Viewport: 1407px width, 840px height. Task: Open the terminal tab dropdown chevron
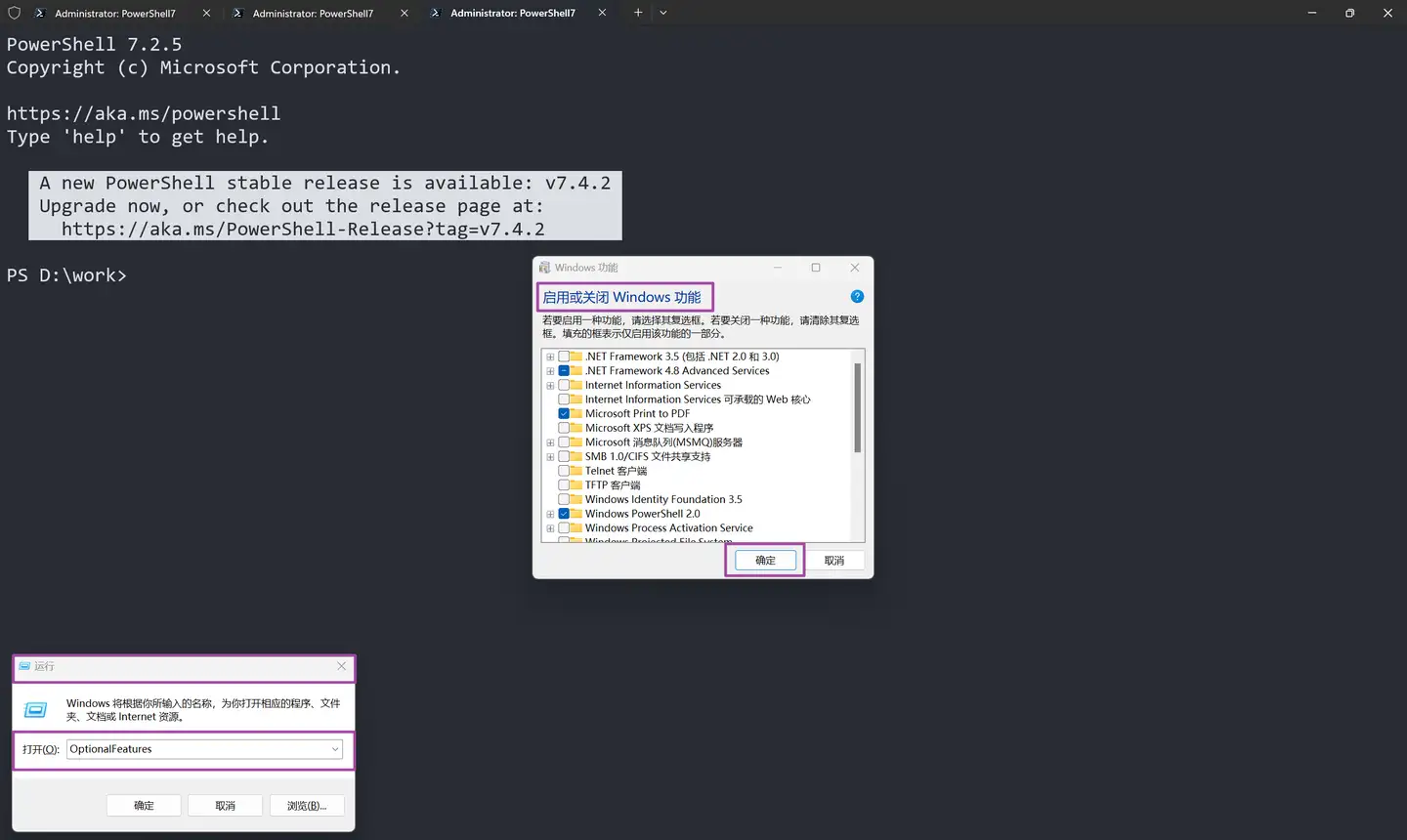pos(663,13)
